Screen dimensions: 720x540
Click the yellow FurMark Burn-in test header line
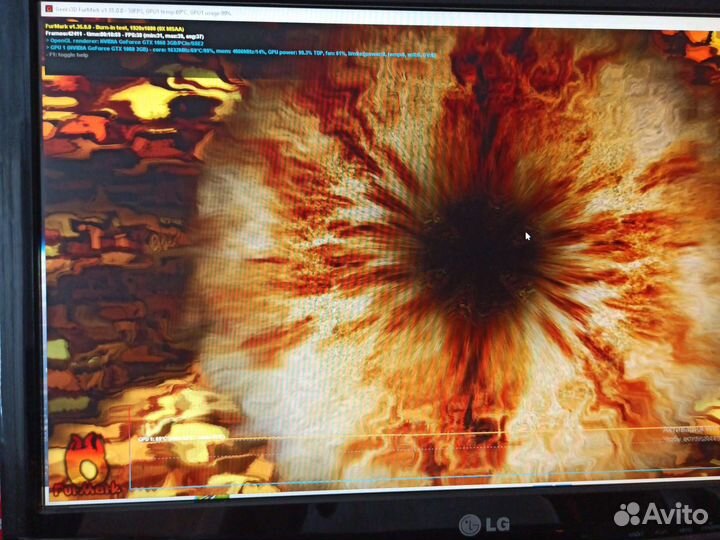[115, 28]
